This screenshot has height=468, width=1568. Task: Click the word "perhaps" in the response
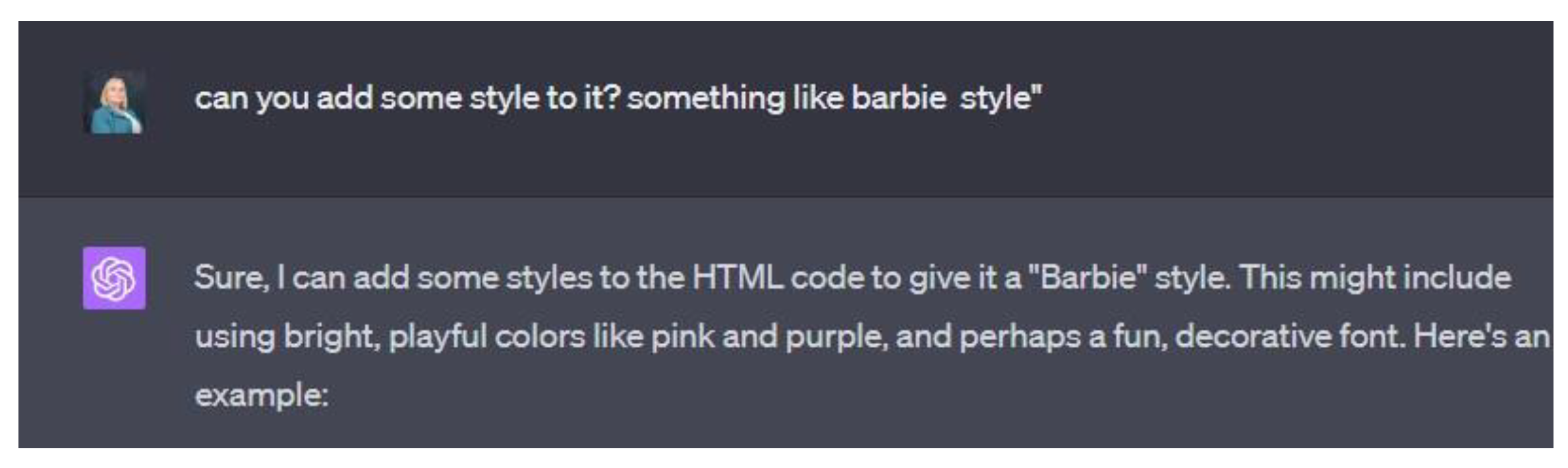[x=1019, y=337]
